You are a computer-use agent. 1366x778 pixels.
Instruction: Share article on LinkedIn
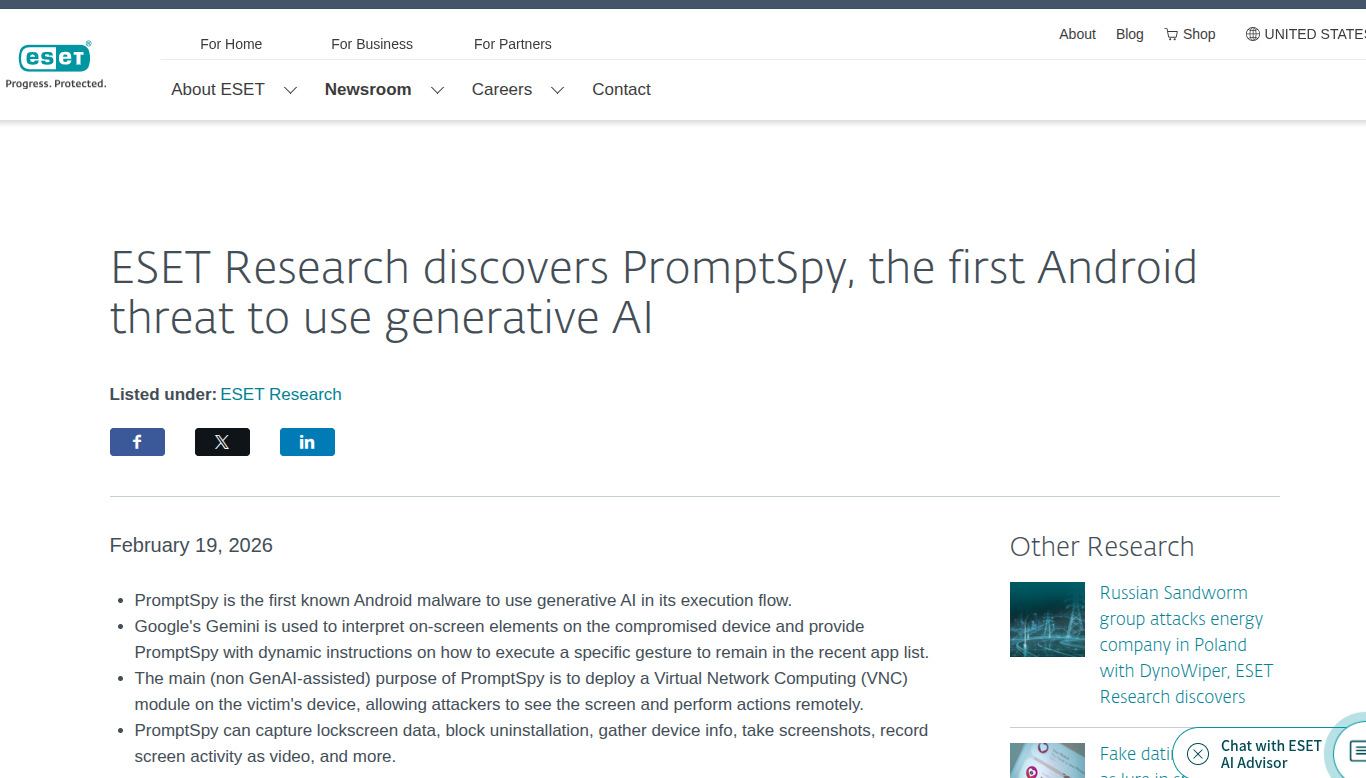pyautogui.click(x=307, y=442)
